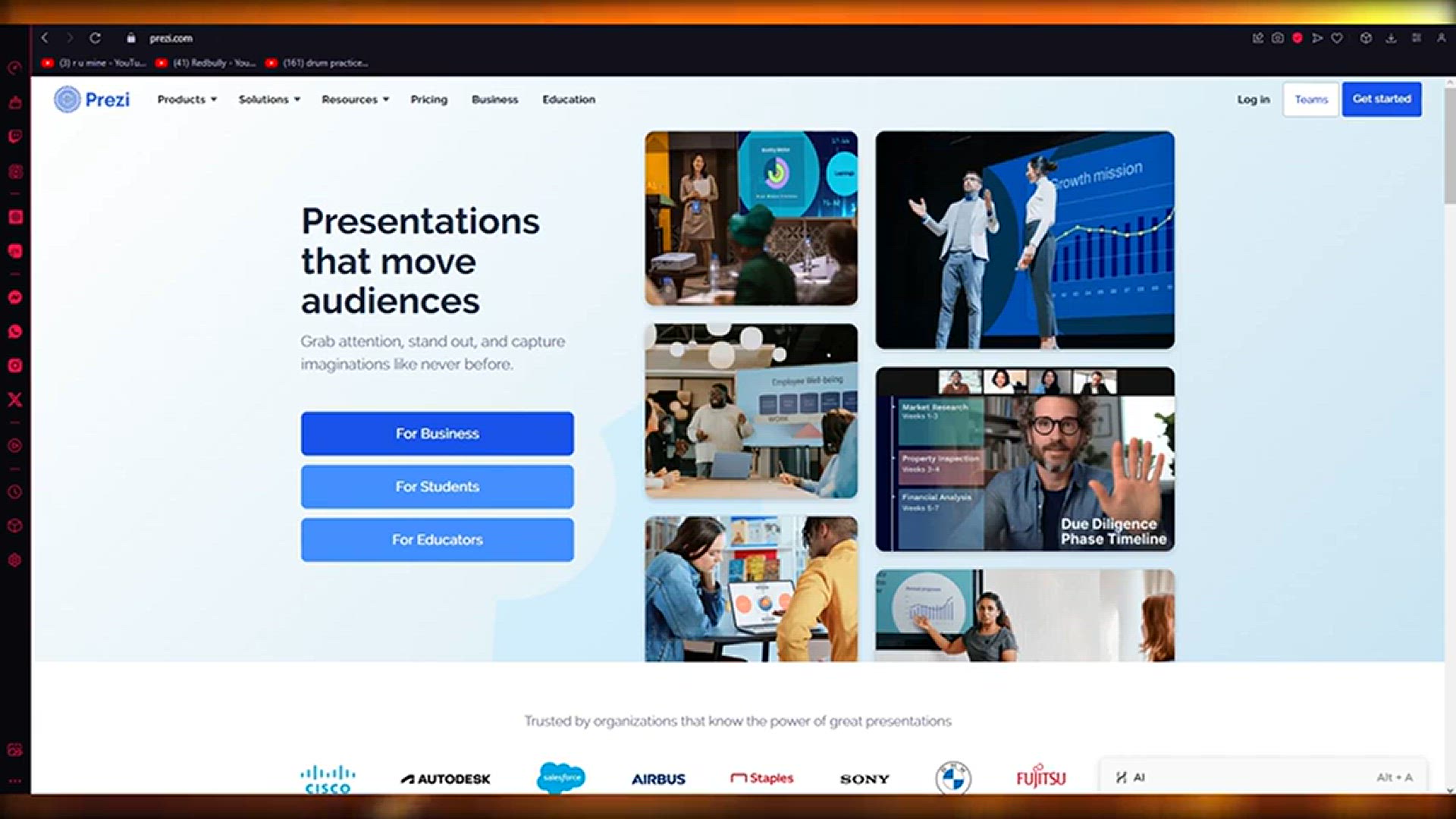Open the X (Twitter) sidebar panel
The height and width of the screenshot is (819, 1456).
coord(14,400)
